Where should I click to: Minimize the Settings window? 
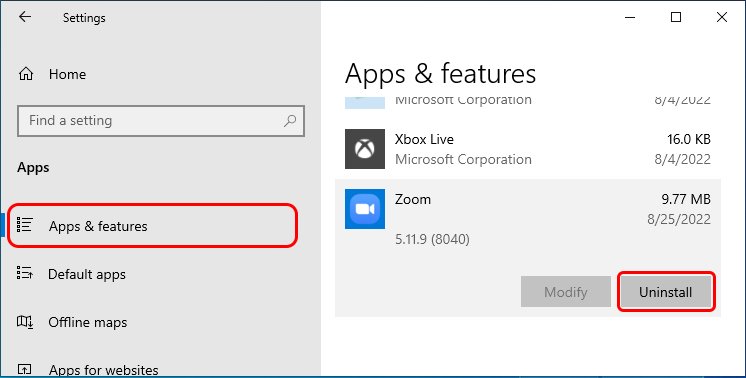coord(629,18)
